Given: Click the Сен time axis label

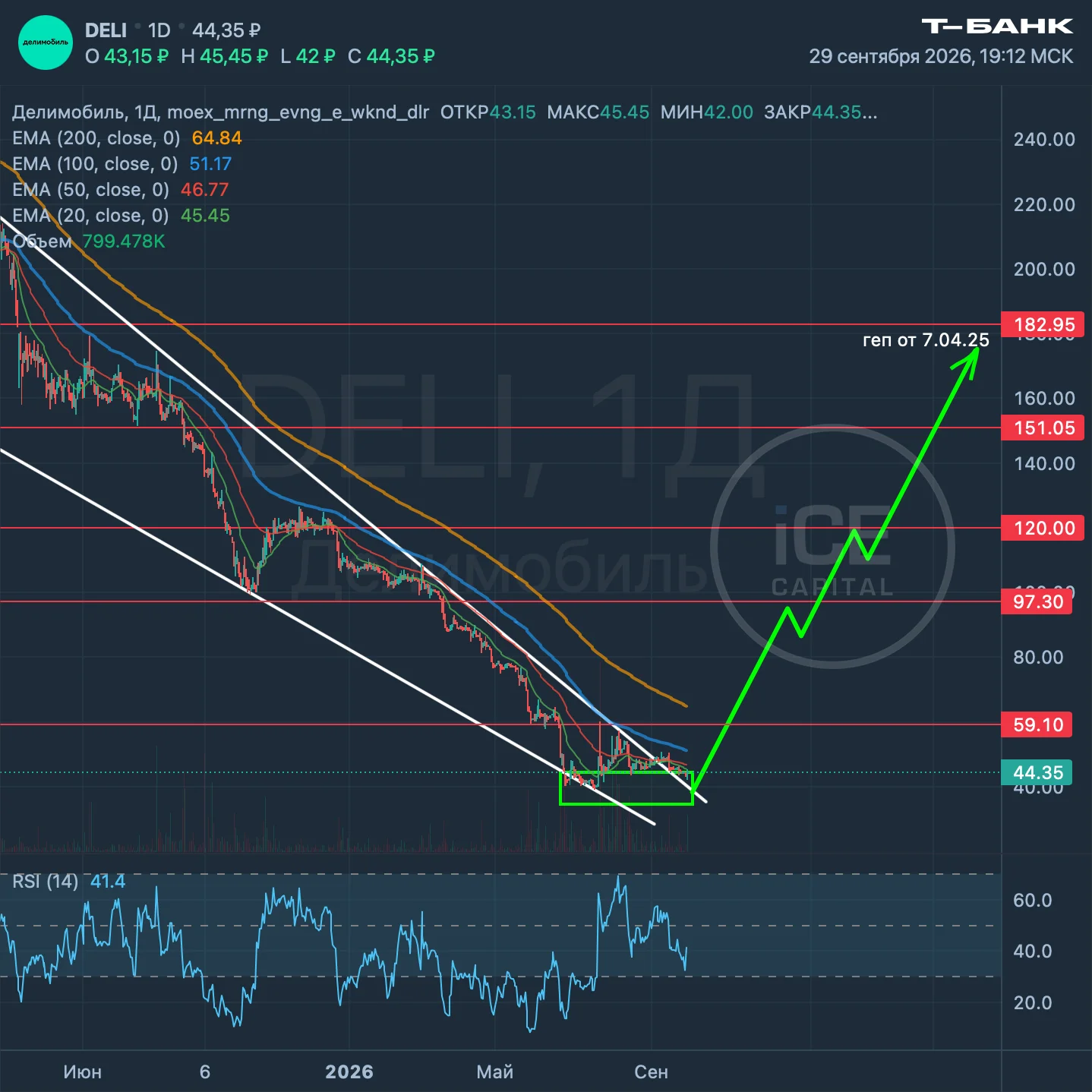Looking at the screenshot, I should coord(651,1071).
